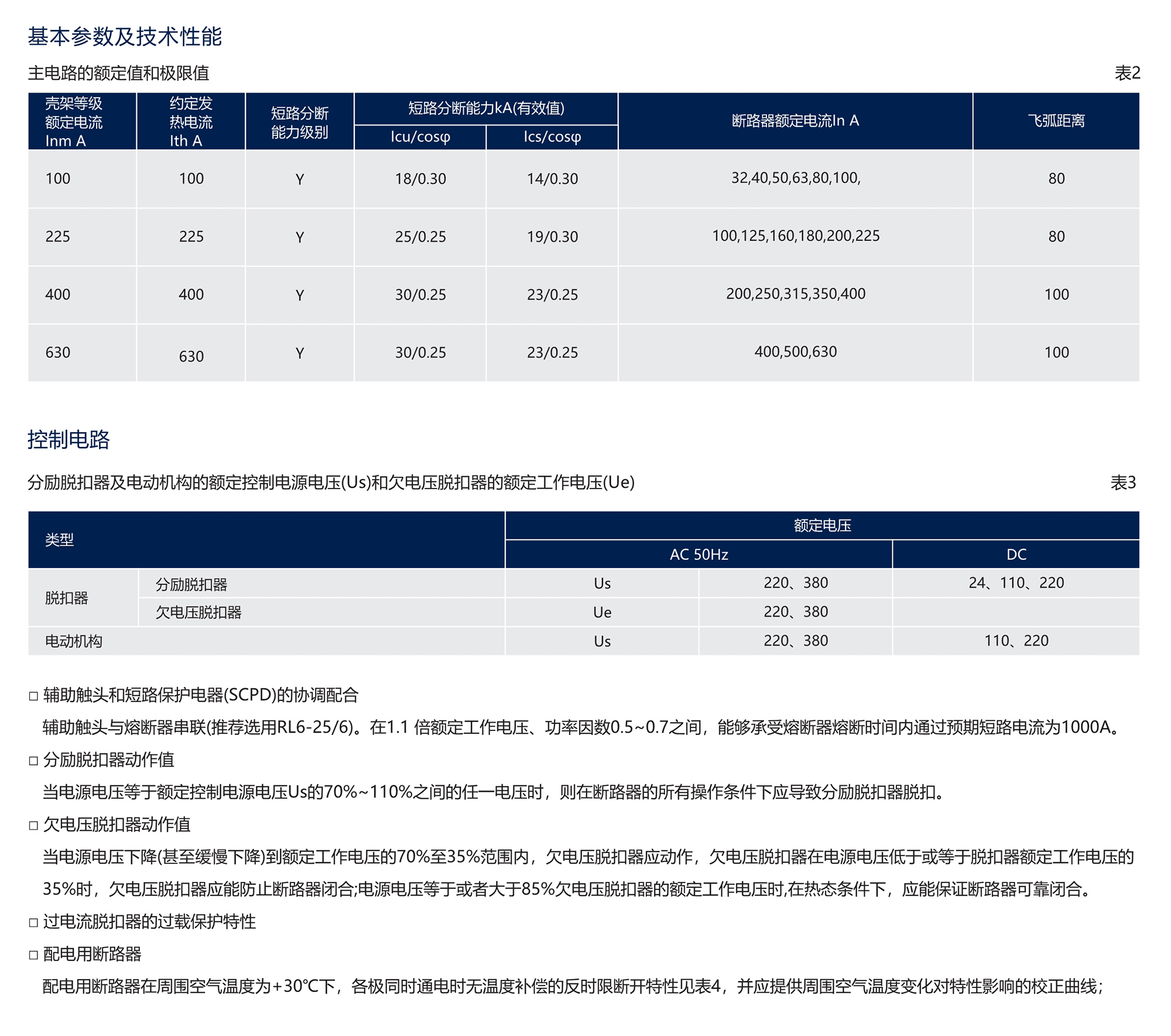Click the 表2 table label

pos(1127,73)
